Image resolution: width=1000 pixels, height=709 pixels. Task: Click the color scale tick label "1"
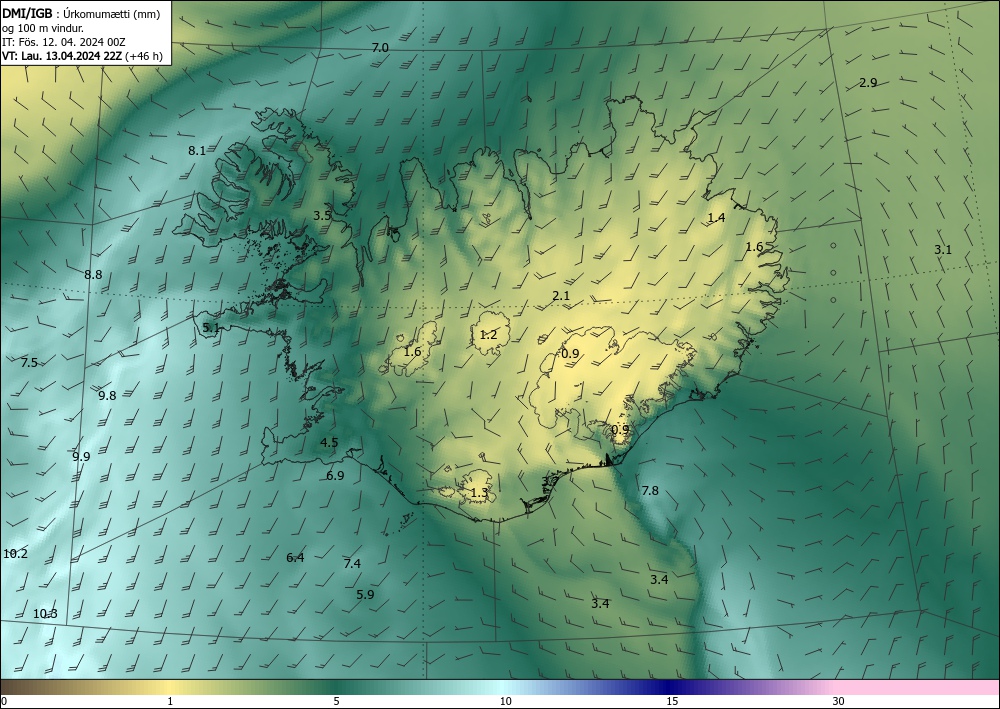pos(170,702)
